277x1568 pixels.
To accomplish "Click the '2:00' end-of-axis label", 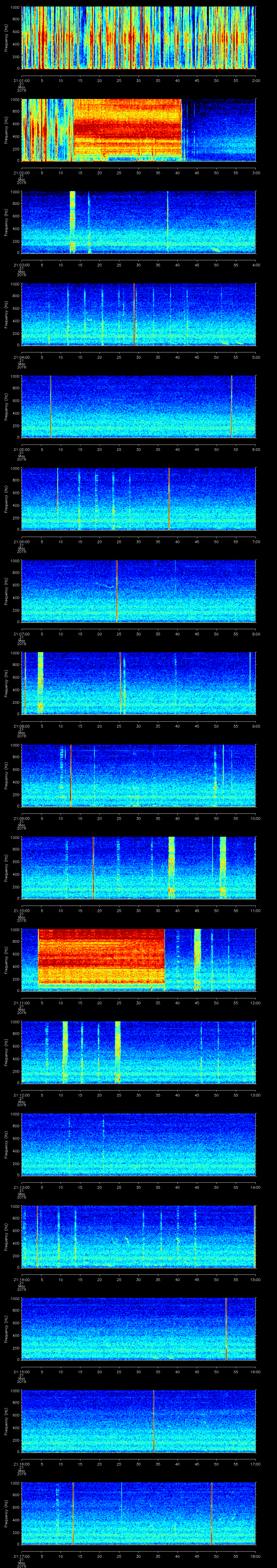I will (256, 80).
